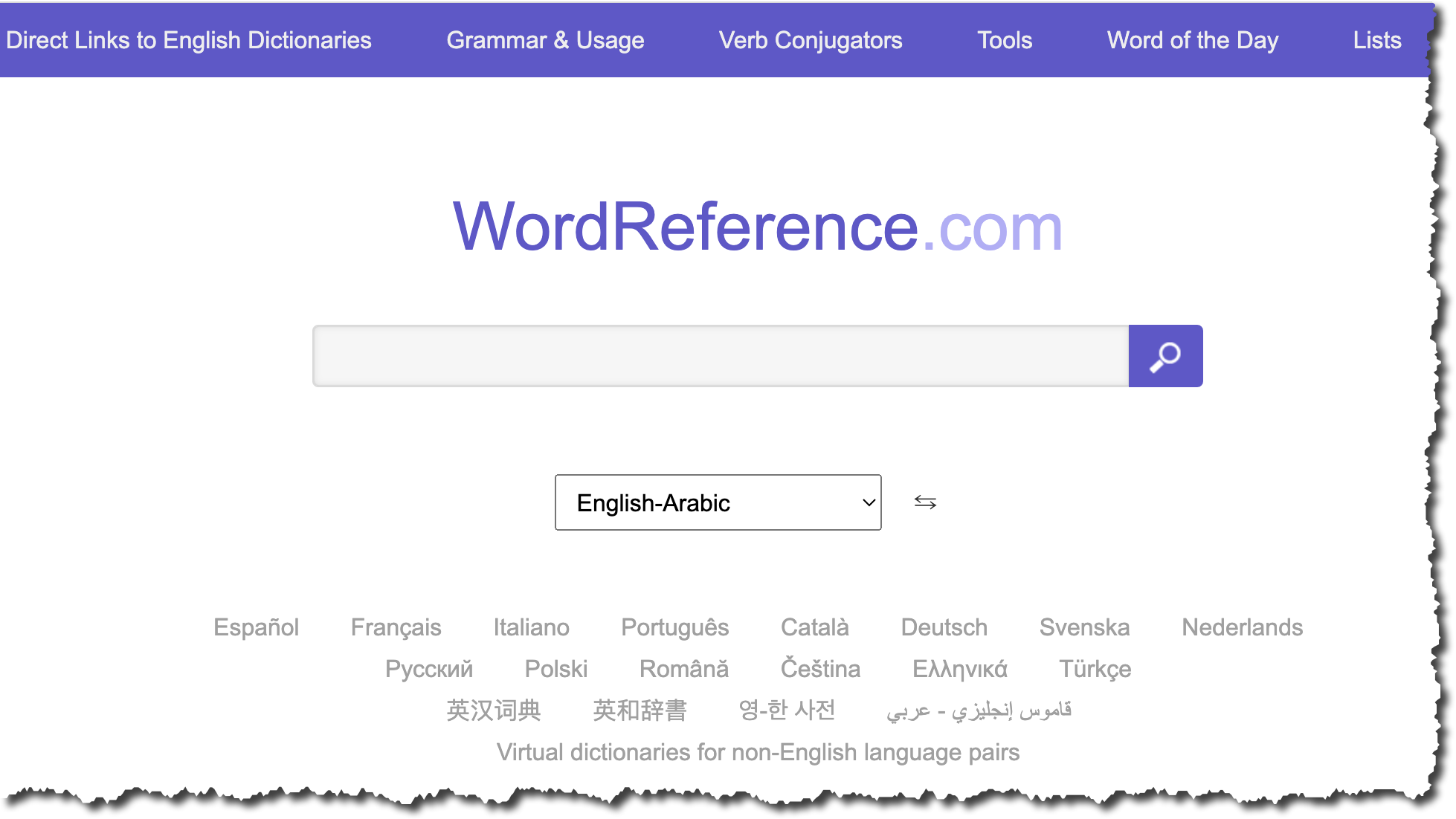
Task: Click the 英汉词典 Chinese dictionary link
Action: pos(493,710)
